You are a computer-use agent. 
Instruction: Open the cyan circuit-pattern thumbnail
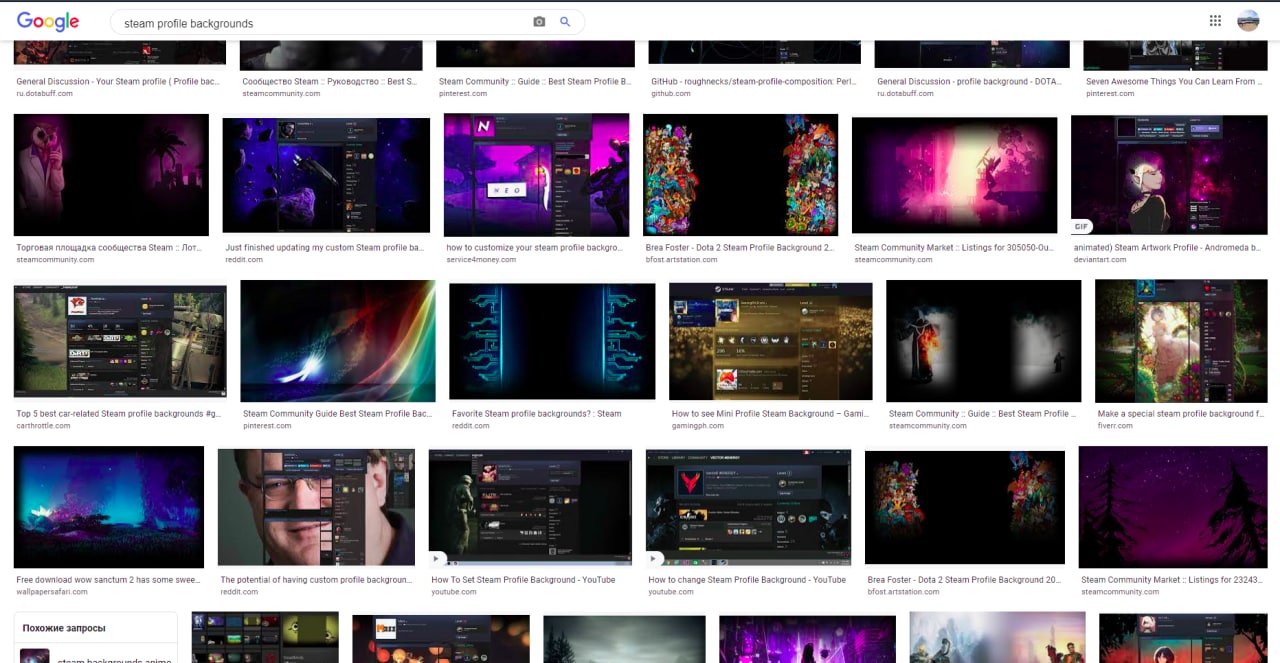552,341
